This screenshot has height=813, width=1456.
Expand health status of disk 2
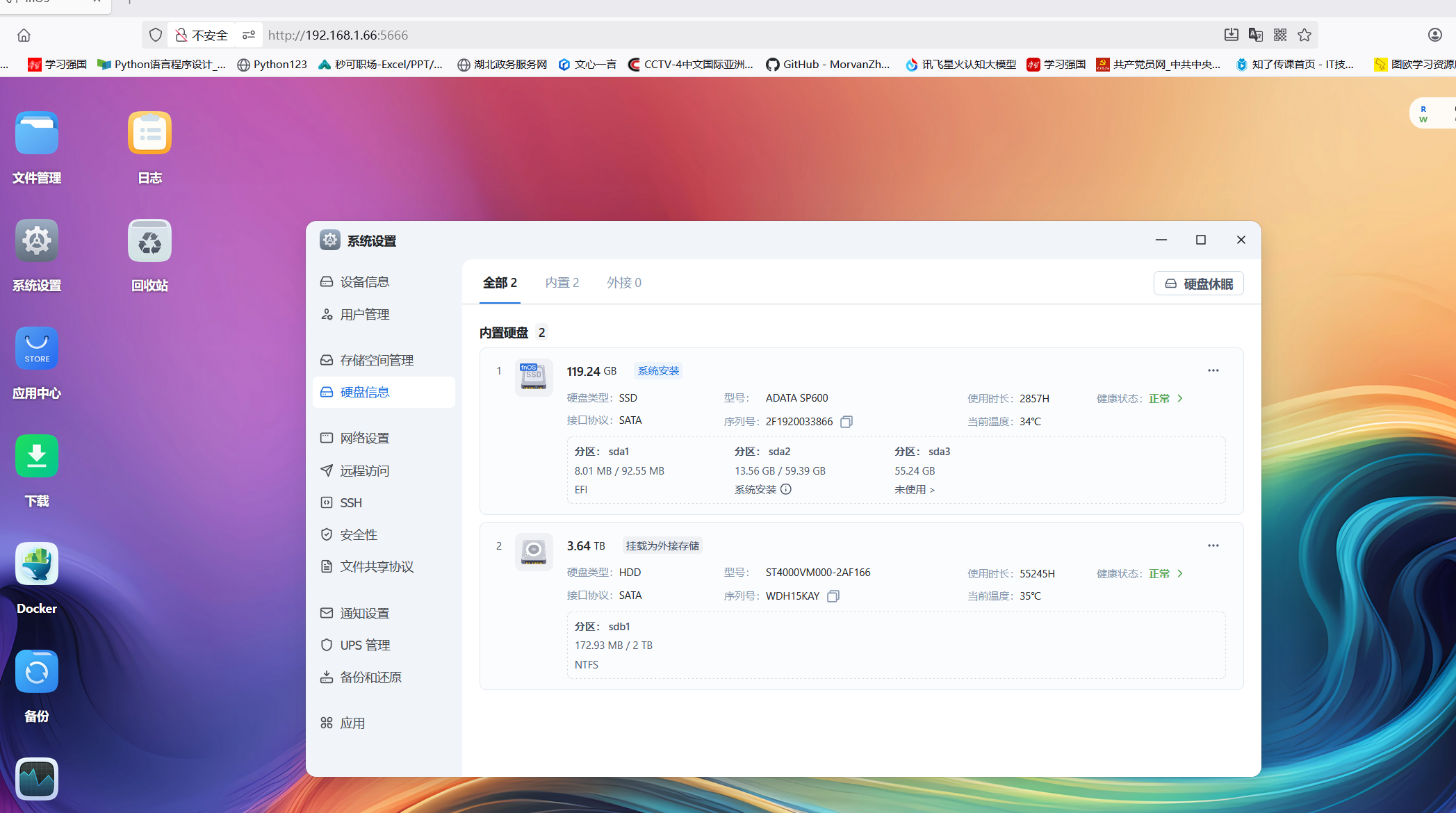click(1180, 573)
